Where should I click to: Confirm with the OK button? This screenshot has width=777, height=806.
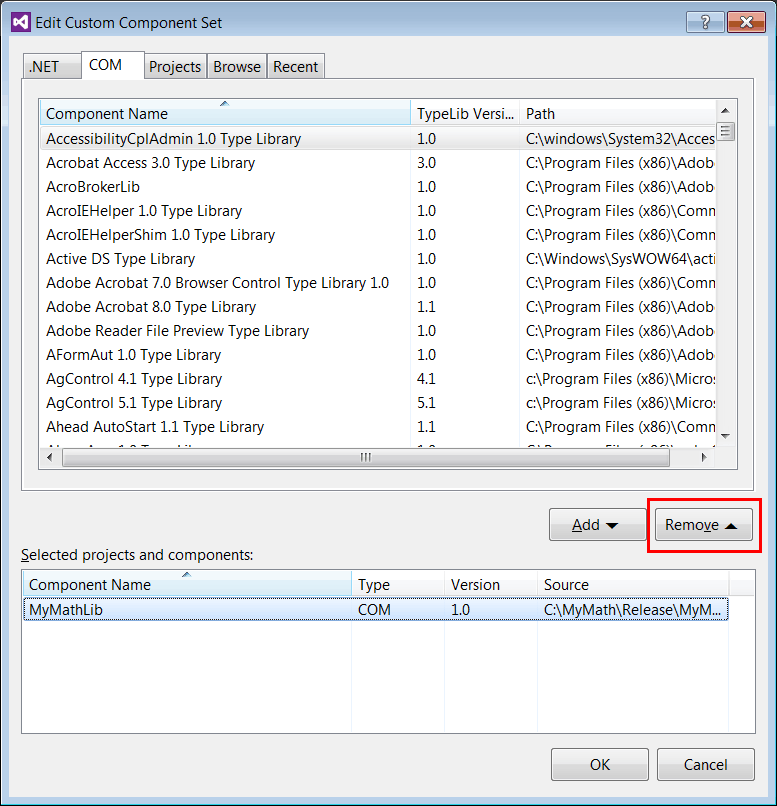600,764
